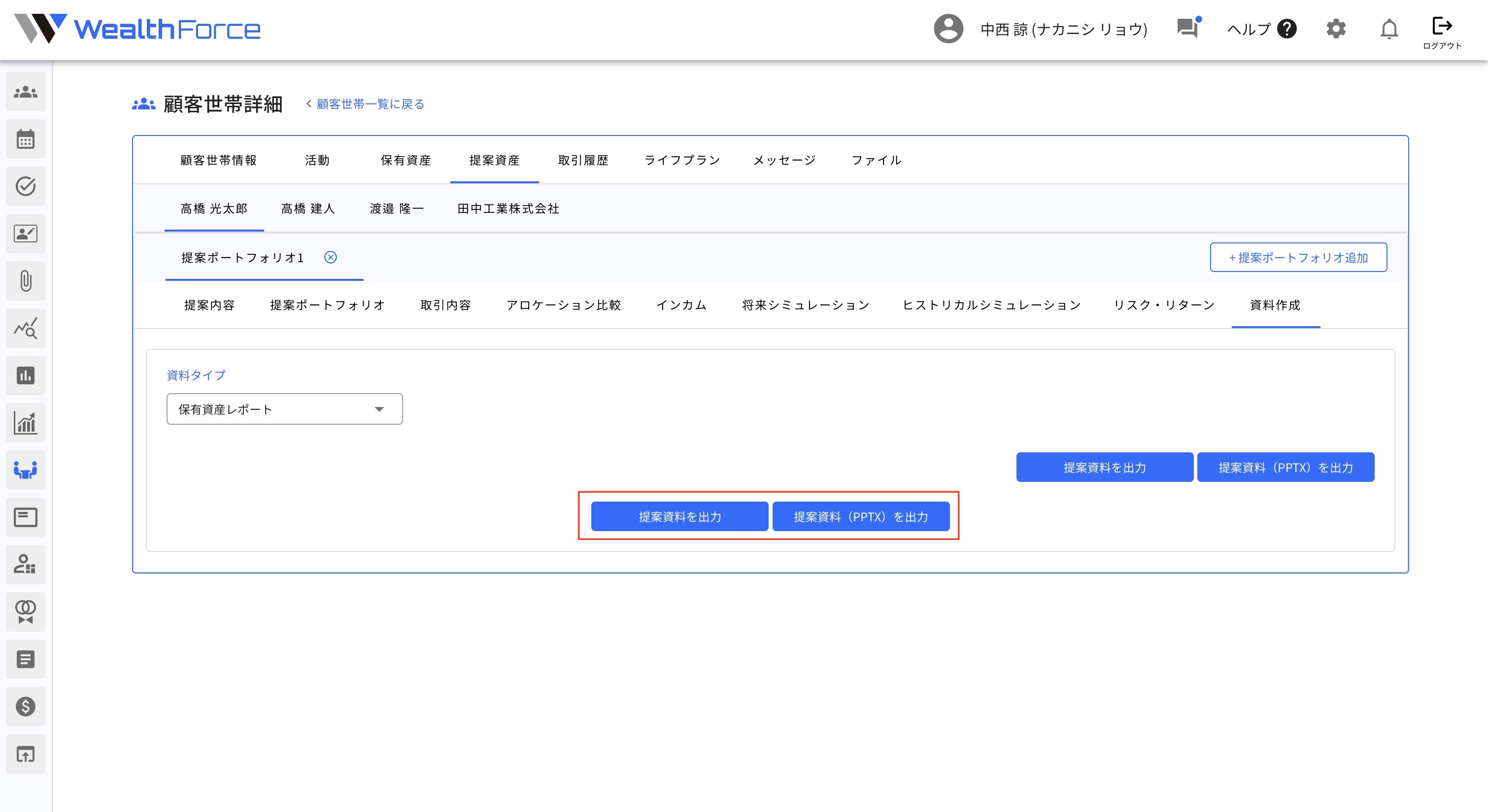Screen dimensions: 1488x812
Task: Open the paperclip attachments sidebar icon
Action: coord(26,281)
